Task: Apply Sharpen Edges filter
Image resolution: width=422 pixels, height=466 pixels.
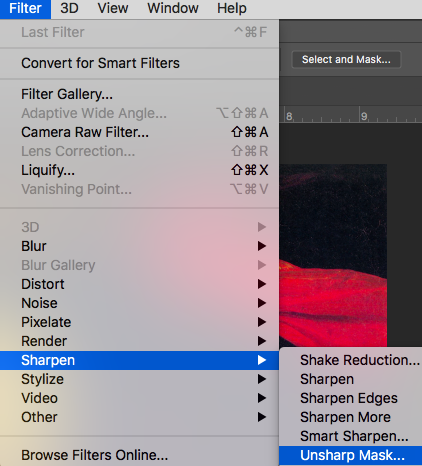Action: coord(350,398)
